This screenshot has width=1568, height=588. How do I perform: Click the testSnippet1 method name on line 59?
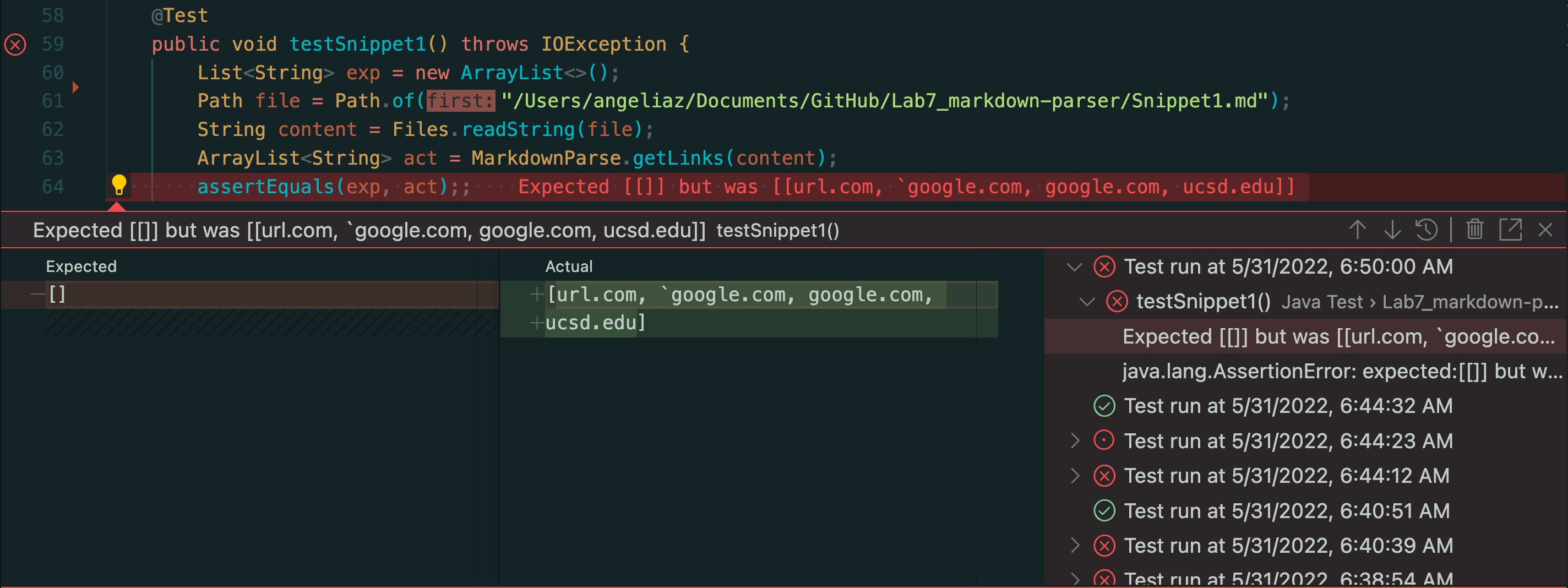click(x=357, y=44)
